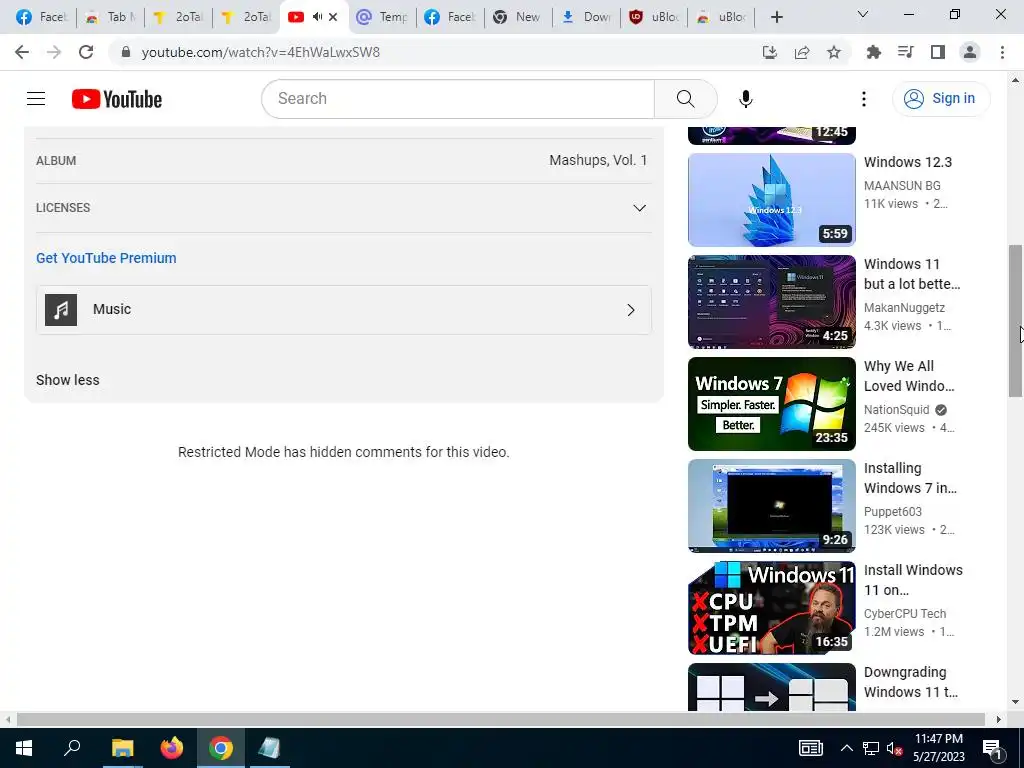Screen dimensions: 1024x768
Task: Open the Chrome extensions puzzle menu
Action: (873, 52)
